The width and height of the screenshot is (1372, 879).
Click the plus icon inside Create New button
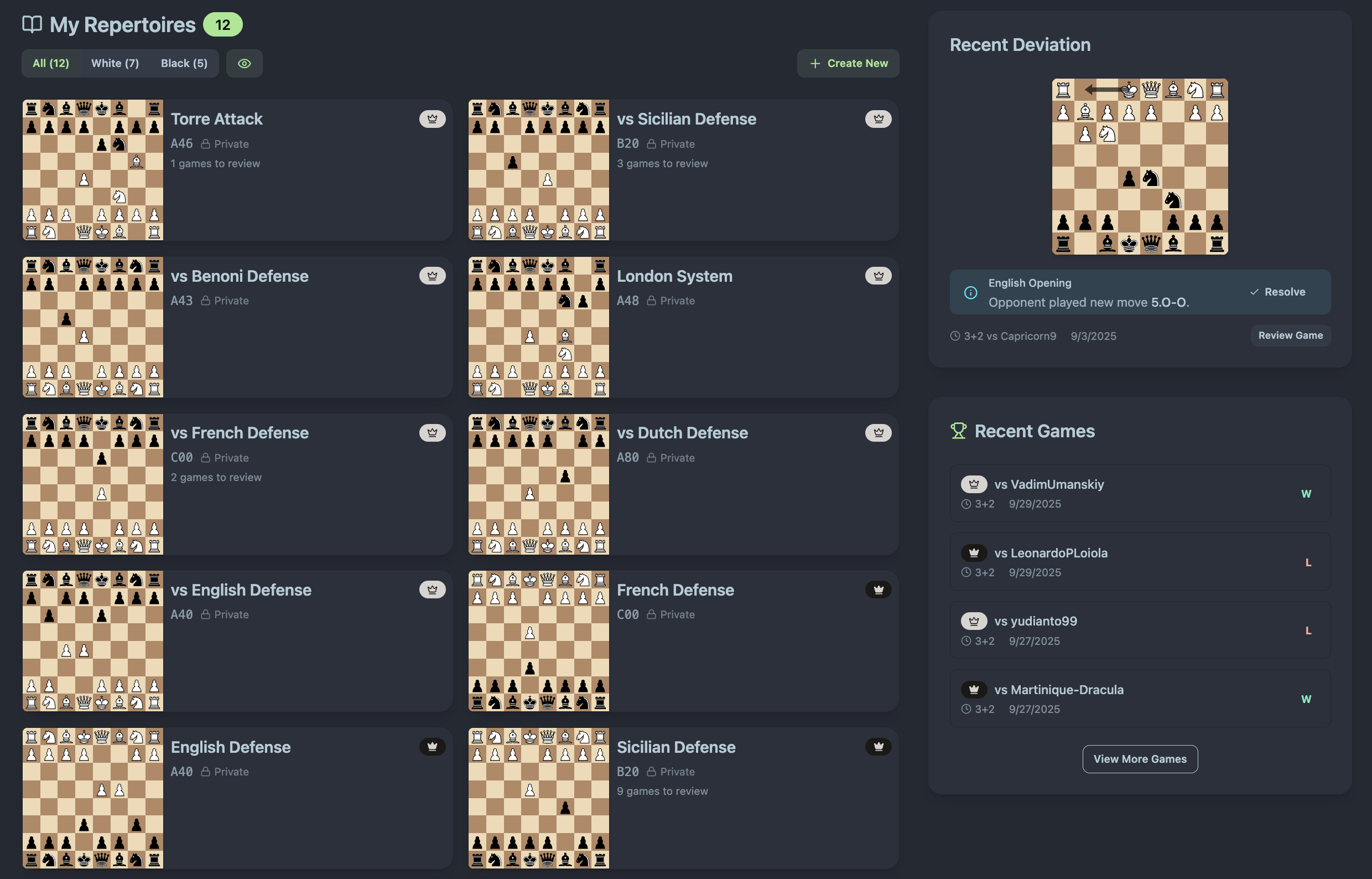point(815,63)
